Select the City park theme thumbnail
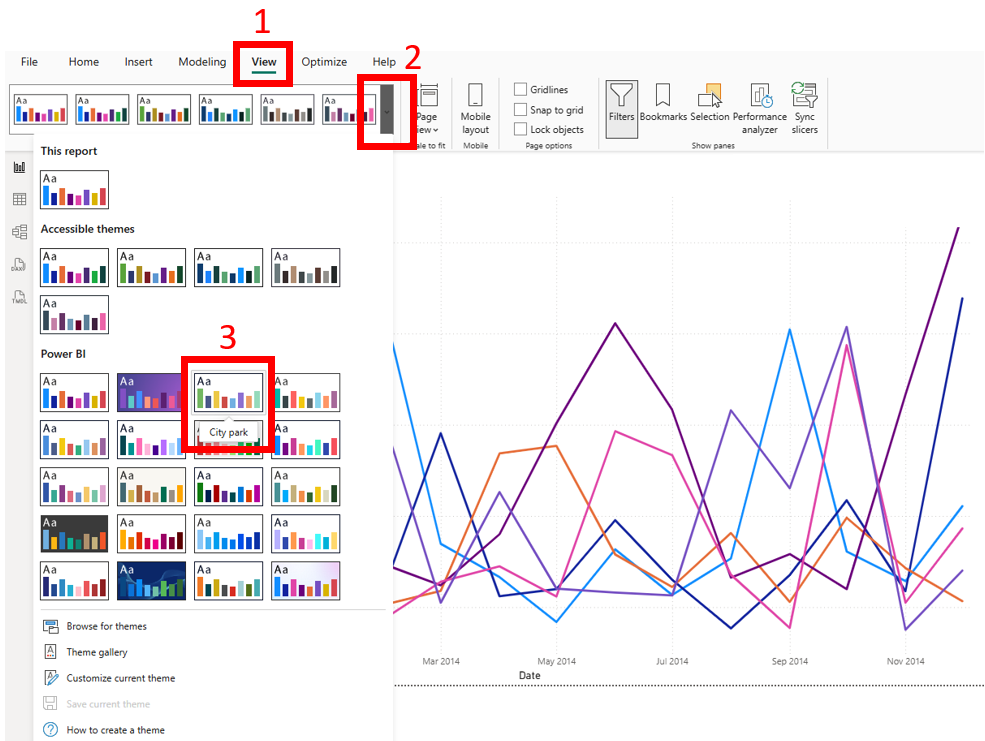The height and width of the screenshot is (741, 985). click(x=229, y=392)
